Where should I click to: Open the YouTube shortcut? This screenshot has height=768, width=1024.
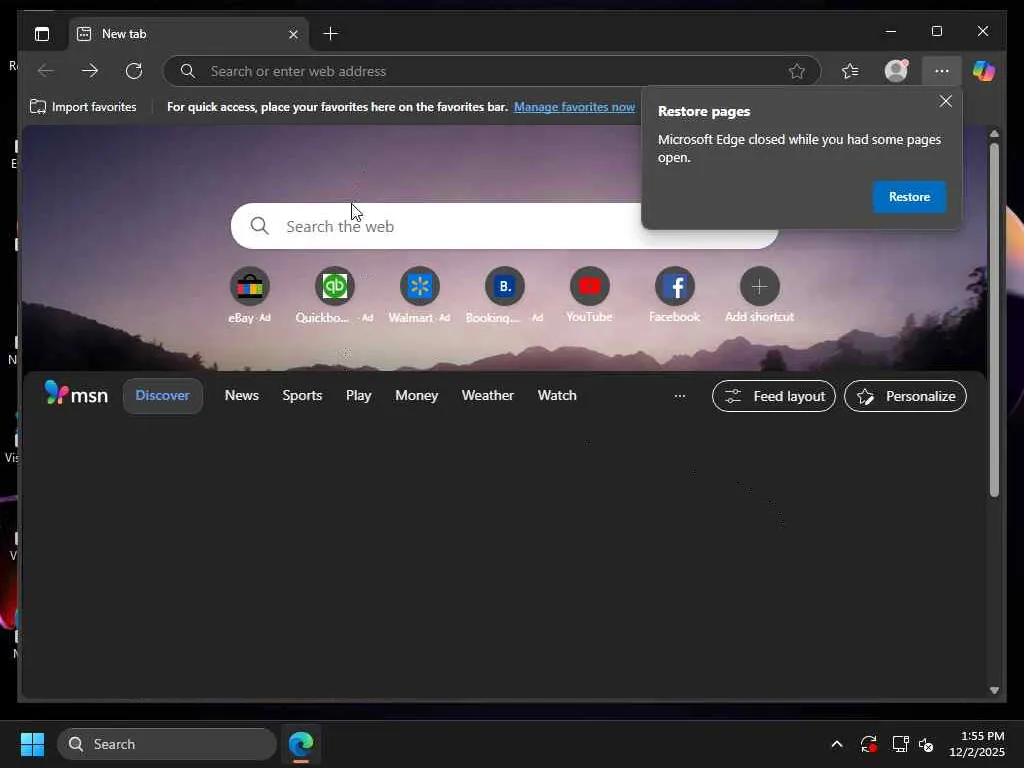coord(589,295)
